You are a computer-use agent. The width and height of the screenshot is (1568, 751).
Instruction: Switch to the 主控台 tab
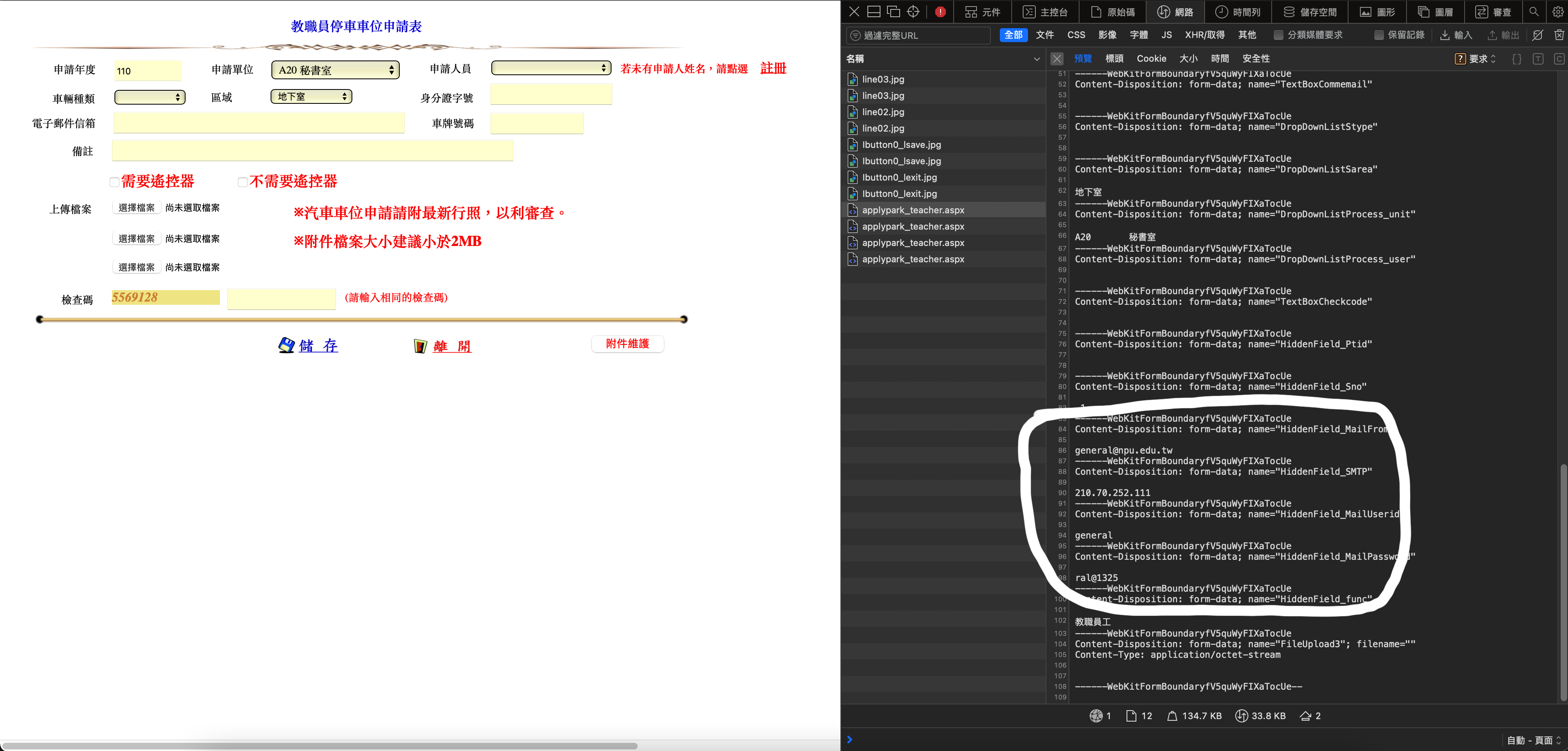tap(1045, 11)
